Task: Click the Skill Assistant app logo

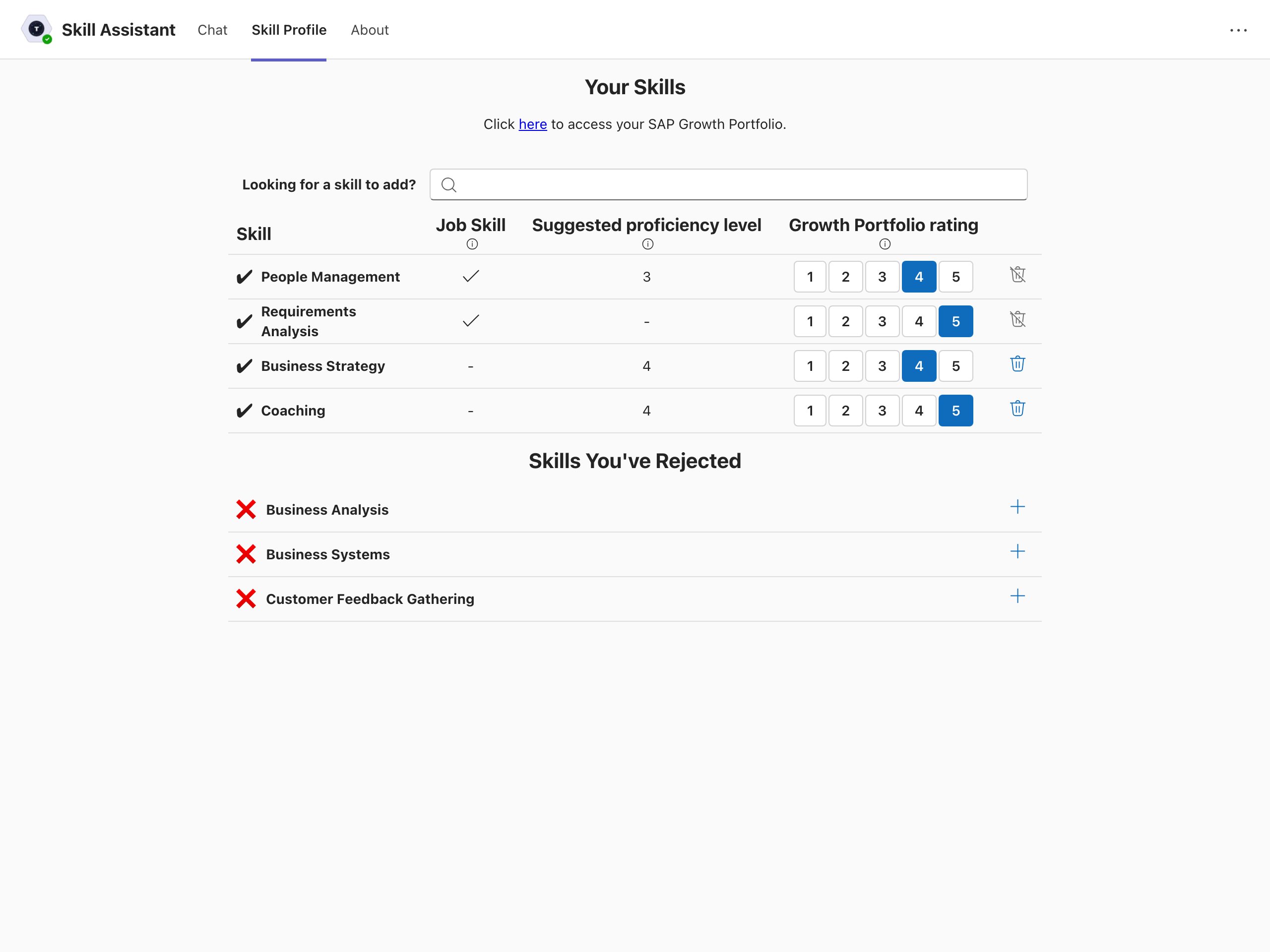Action: tap(37, 29)
